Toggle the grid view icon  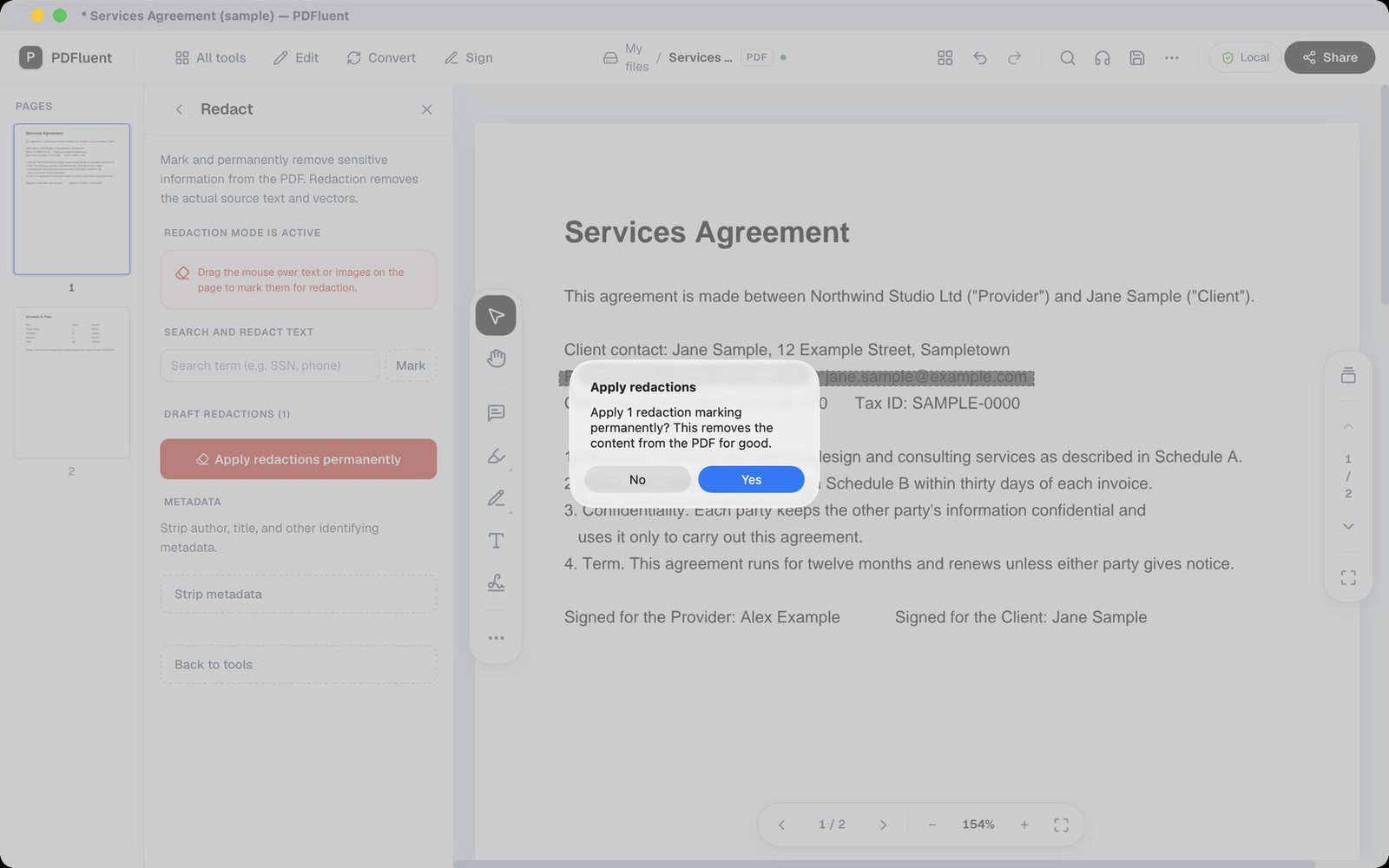coord(945,57)
